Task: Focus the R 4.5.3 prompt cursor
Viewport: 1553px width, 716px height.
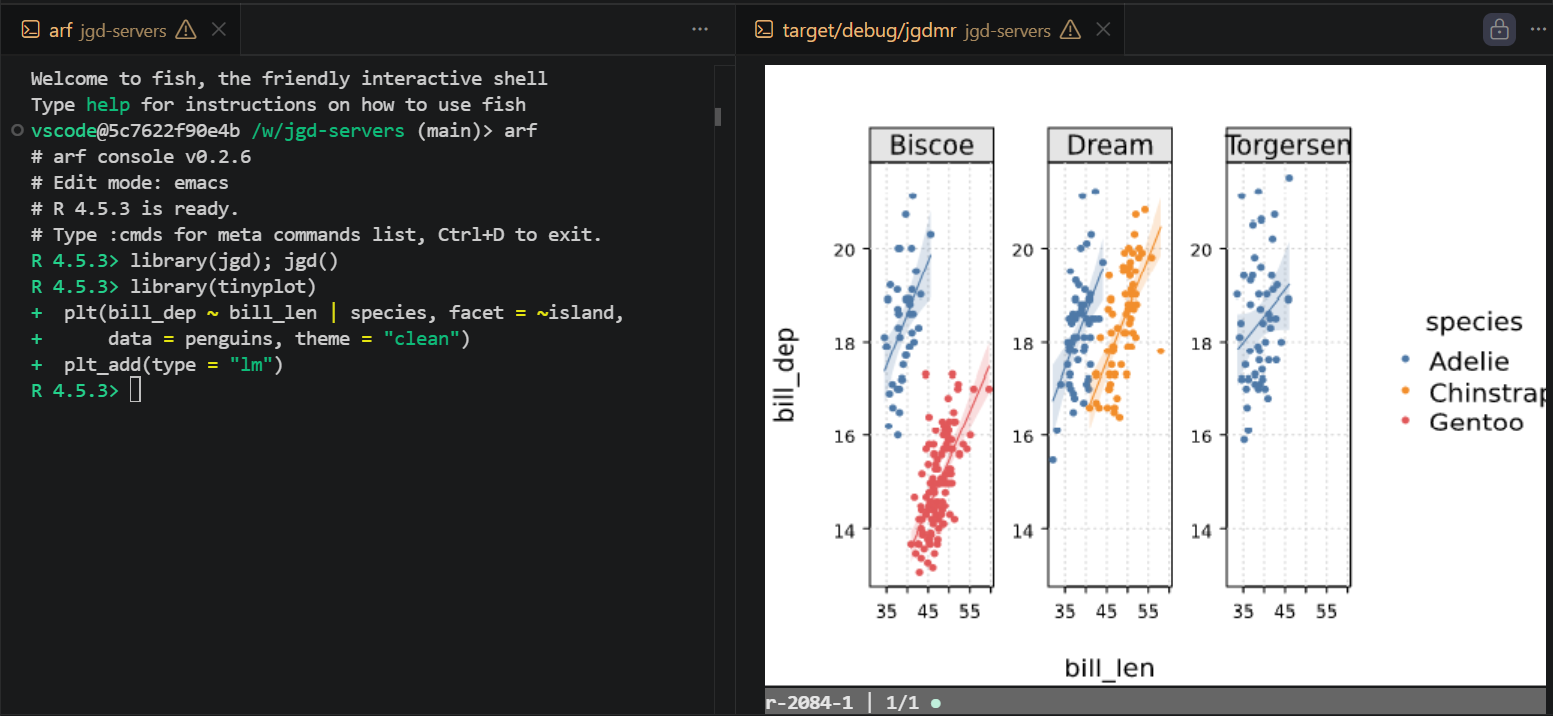Action: coord(135,390)
